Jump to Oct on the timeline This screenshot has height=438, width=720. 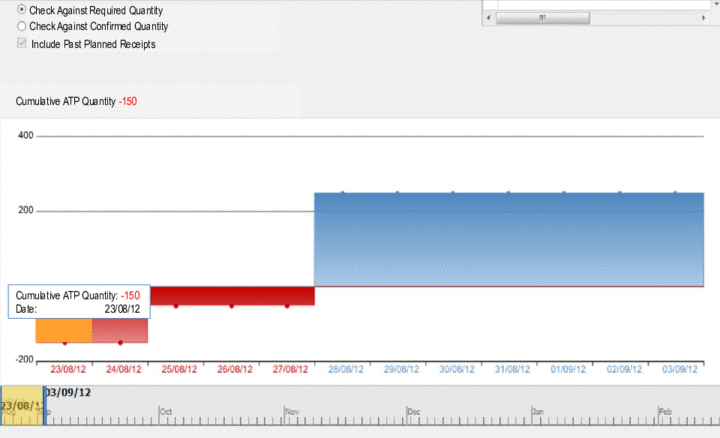[x=166, y=411]
